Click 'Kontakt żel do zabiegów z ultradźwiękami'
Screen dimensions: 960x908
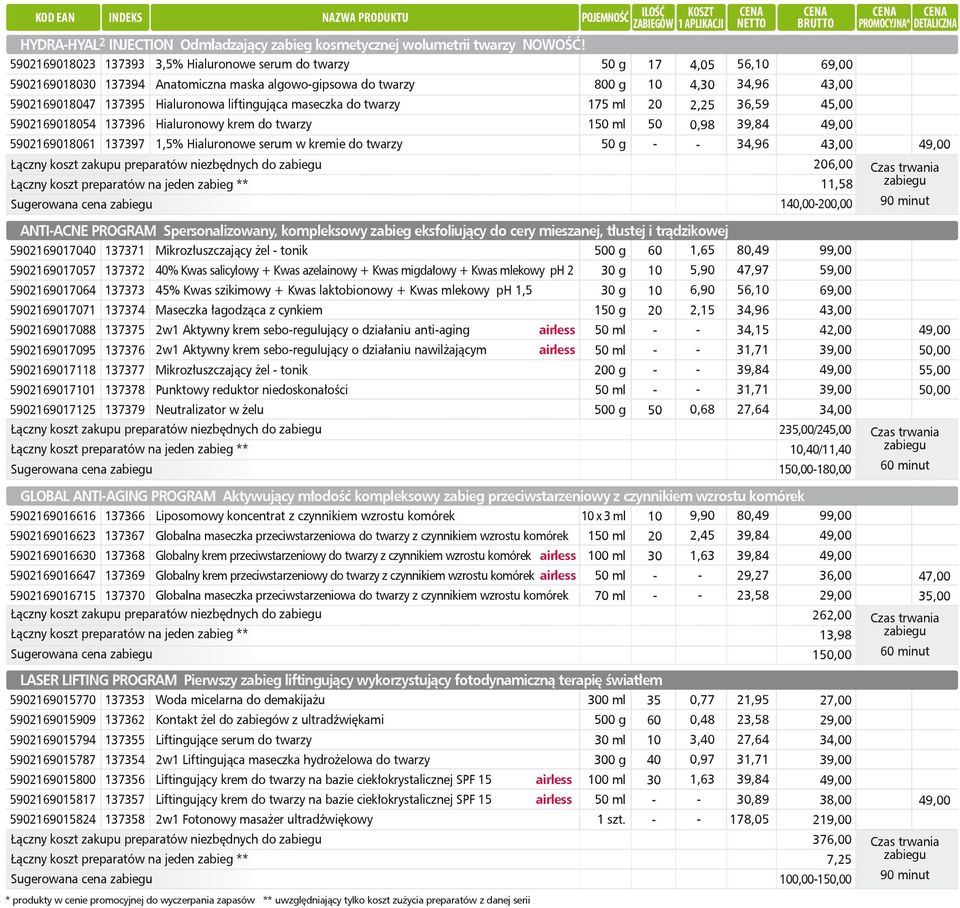pos(269,720)
